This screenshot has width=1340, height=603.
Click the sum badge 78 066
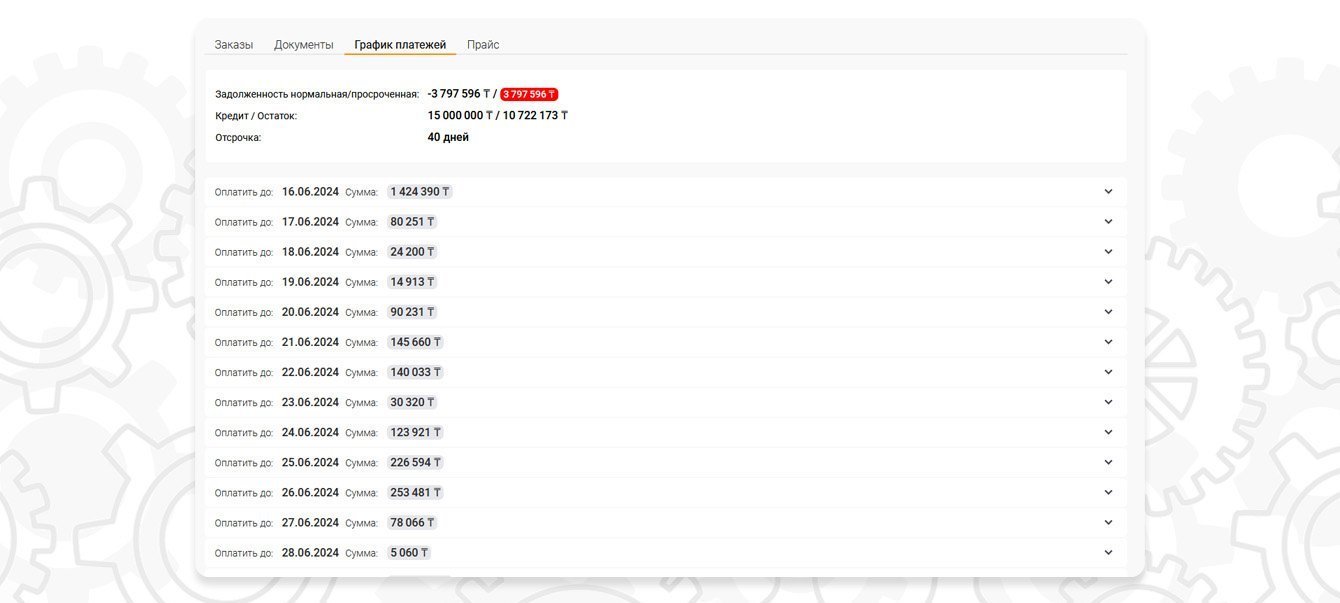pyautogui.click(x=412, y=521)
